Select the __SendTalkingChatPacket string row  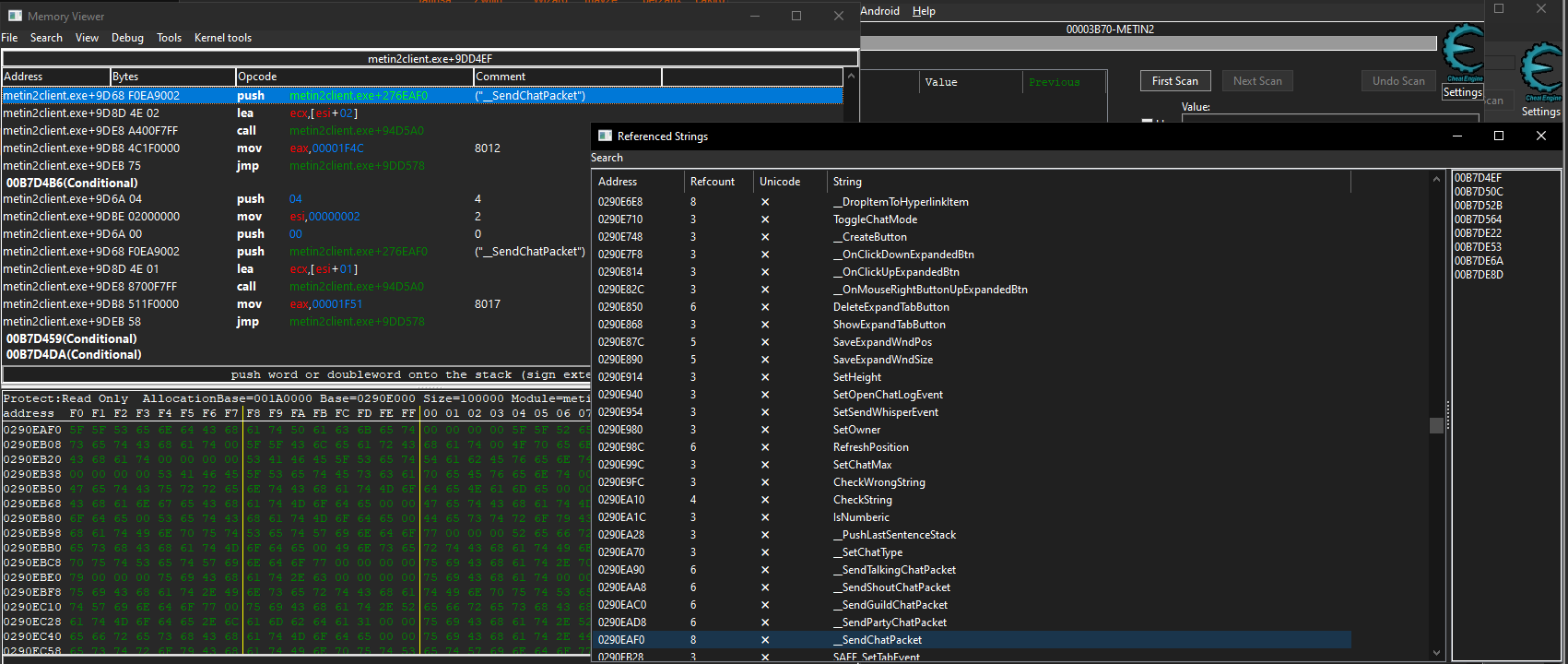(972, 570)
